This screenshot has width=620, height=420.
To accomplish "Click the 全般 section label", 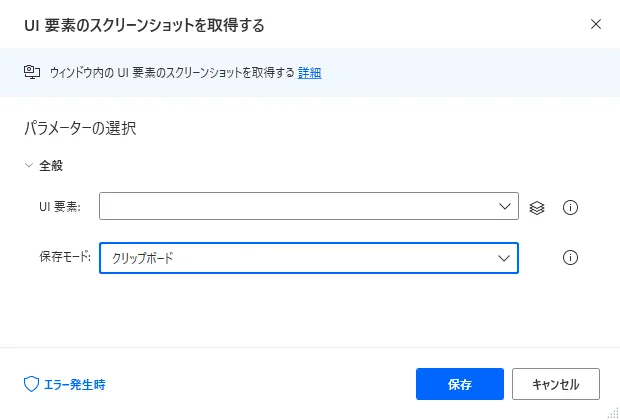I will click(x=51, y=165).
